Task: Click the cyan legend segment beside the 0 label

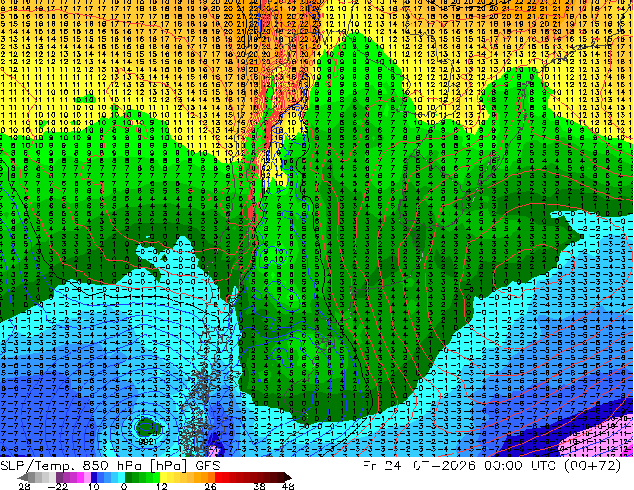Action: (x=121, y=477)
